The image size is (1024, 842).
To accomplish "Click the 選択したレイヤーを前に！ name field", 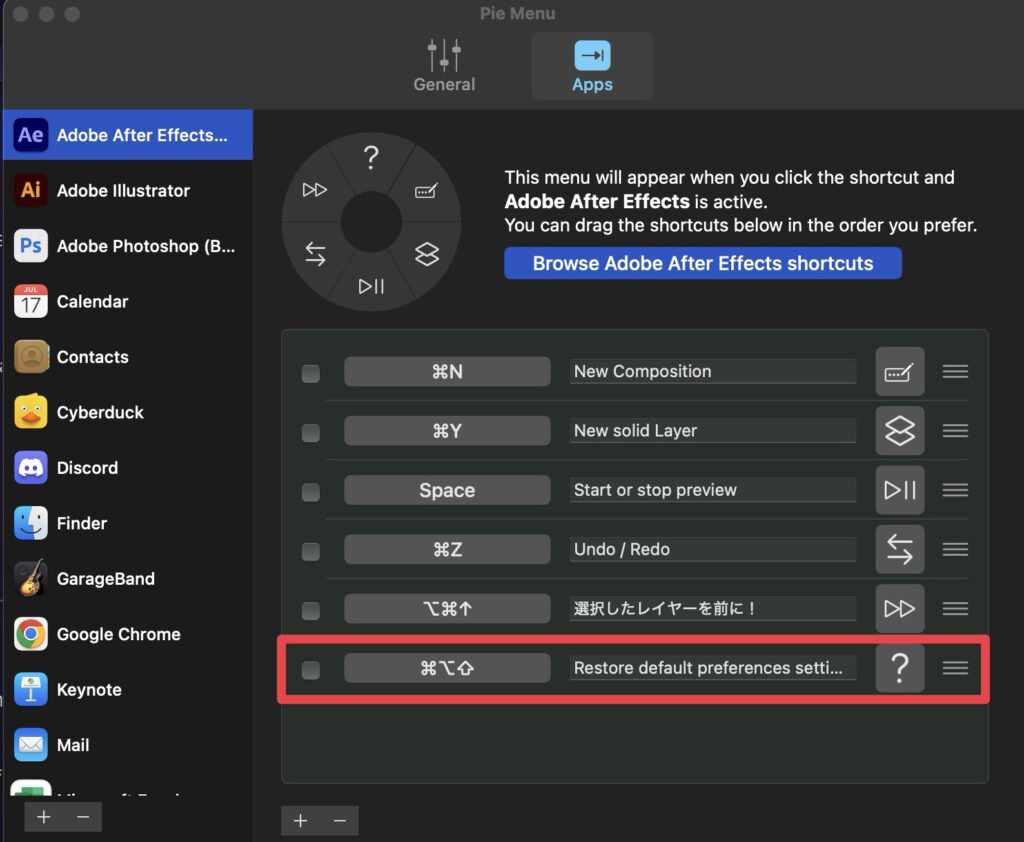I will pyautogui.click(x=712, y=608).
